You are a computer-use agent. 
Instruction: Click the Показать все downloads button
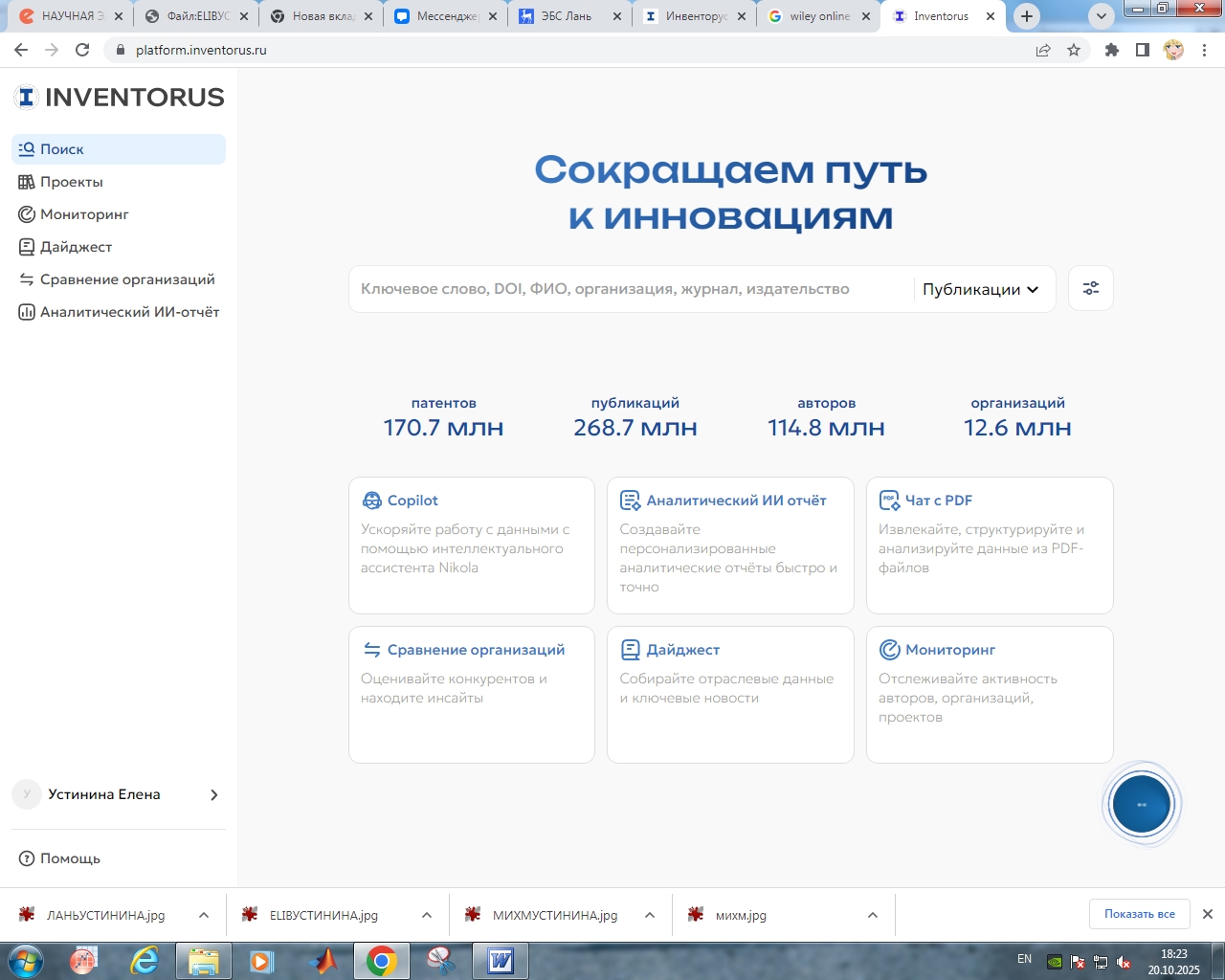[x=1139, y=914]
